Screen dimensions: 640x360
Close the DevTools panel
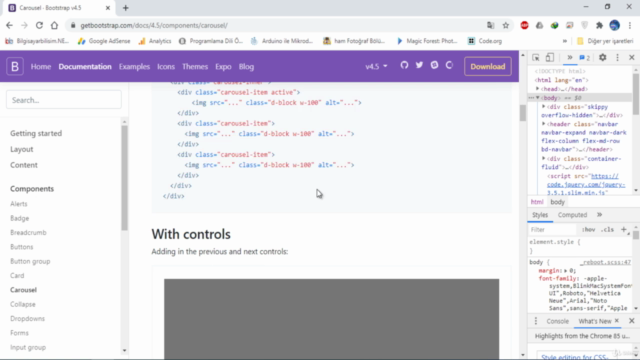click(x=631, y=58)
